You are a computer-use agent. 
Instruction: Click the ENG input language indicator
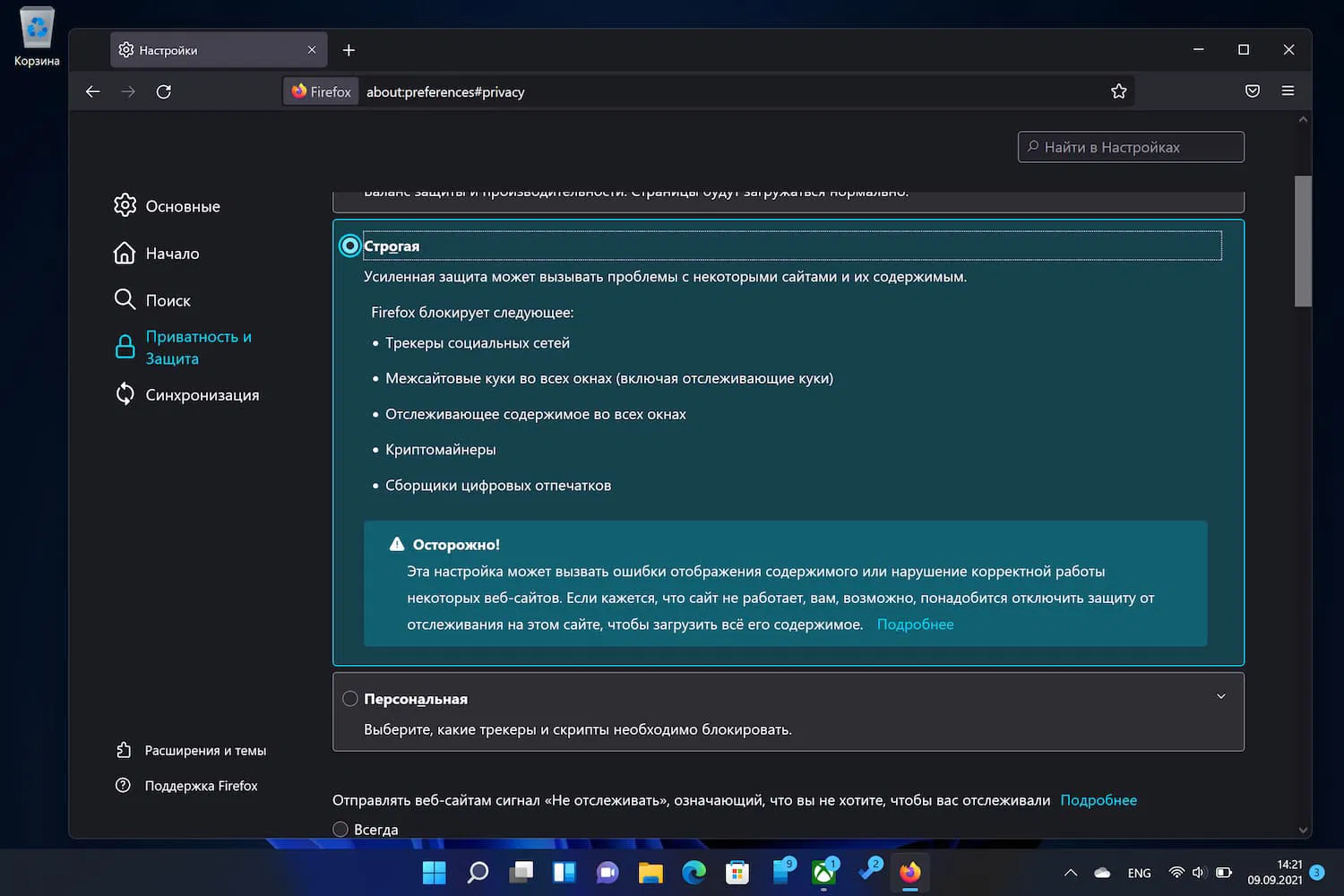1140,873
